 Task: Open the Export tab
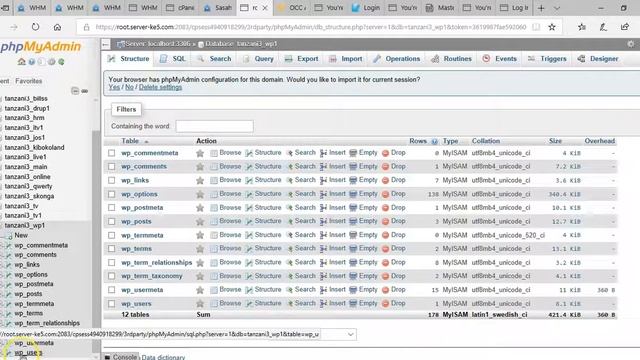[x=302, y=59]
